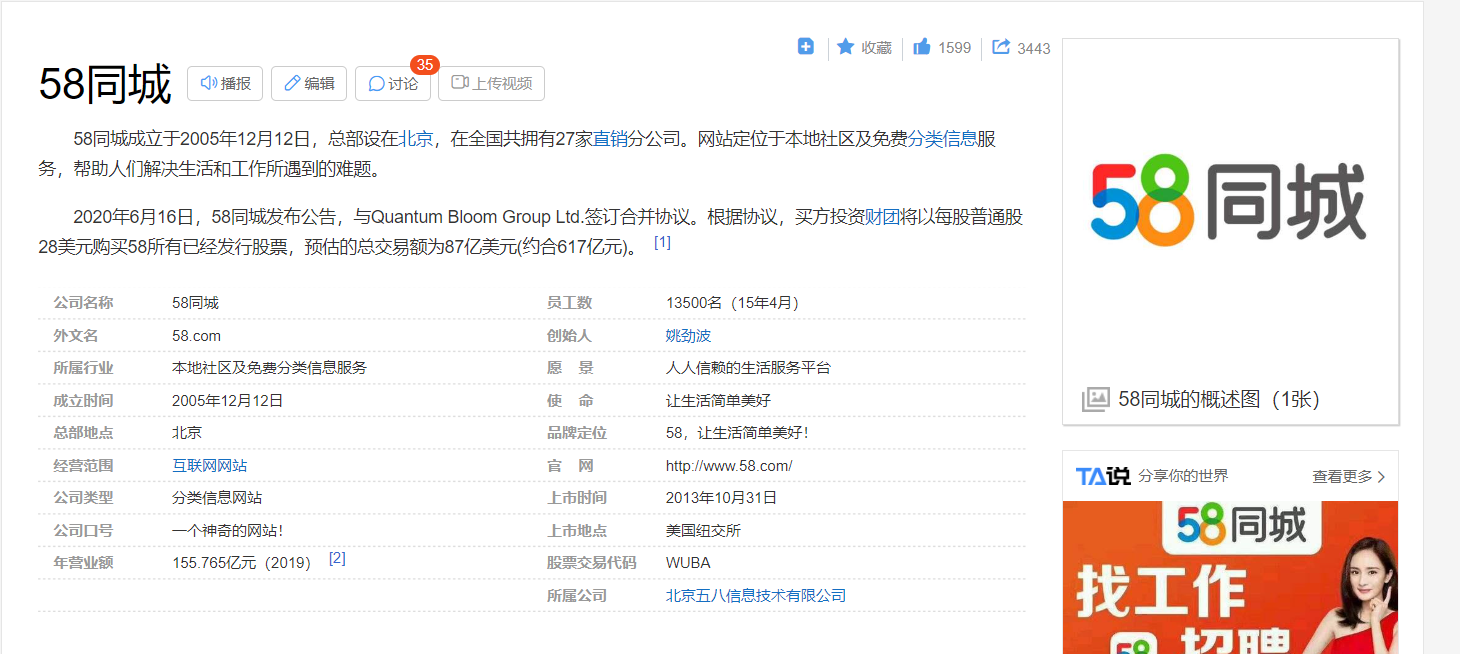The width and height of the screenshot is (1460, 654).
Task: Click the TA说 logo icon
Action: (1103, 476)
